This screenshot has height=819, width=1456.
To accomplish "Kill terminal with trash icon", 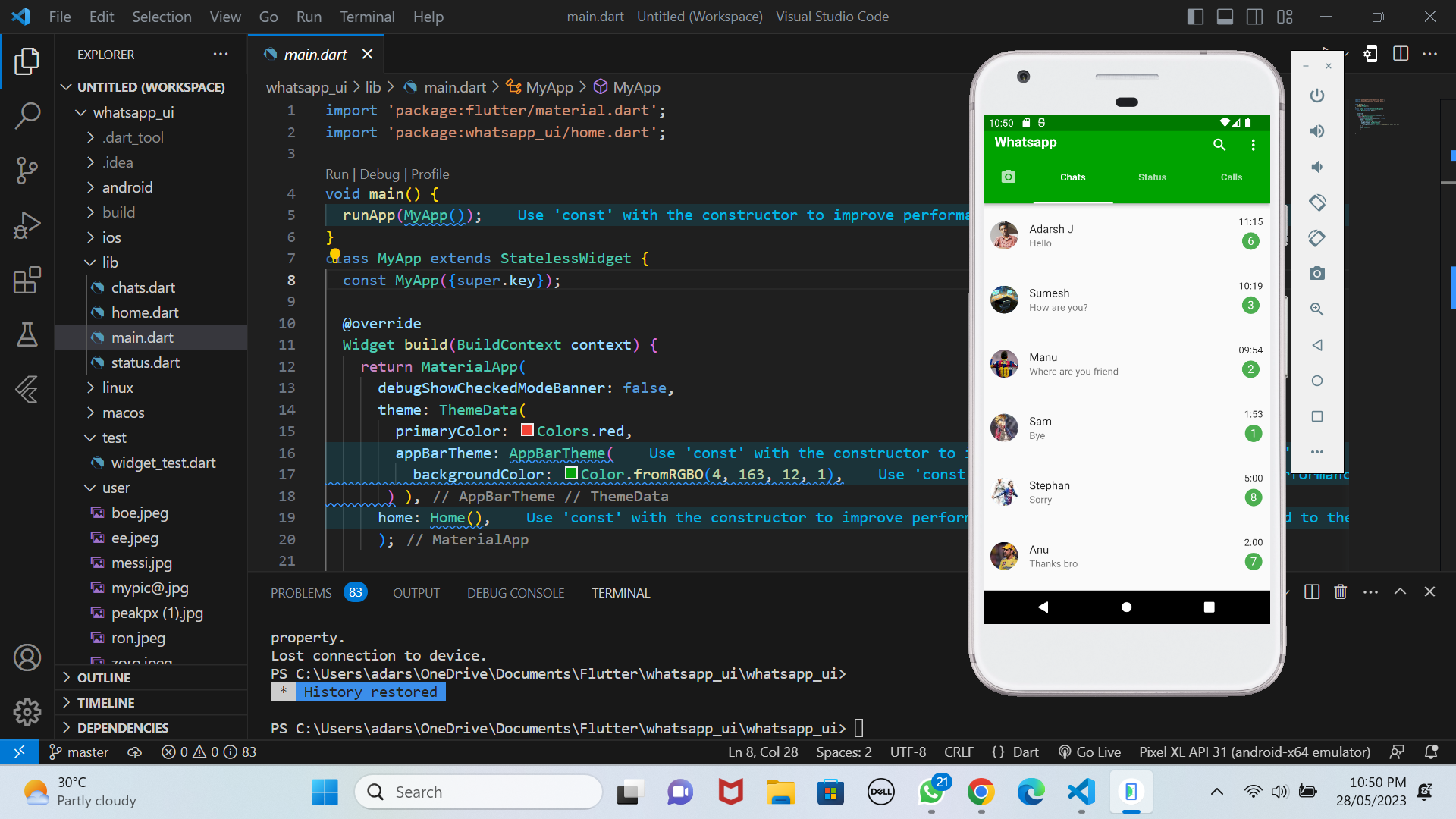I will click(x=1341, y=592).
